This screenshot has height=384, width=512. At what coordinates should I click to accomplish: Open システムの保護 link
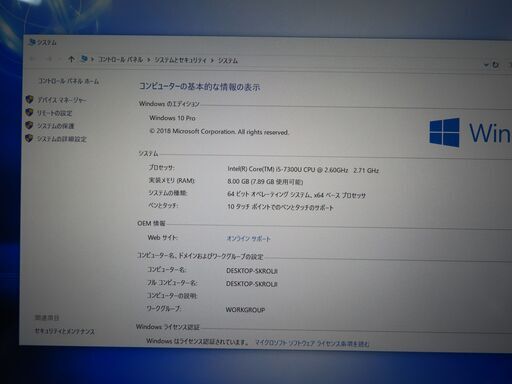55,126
